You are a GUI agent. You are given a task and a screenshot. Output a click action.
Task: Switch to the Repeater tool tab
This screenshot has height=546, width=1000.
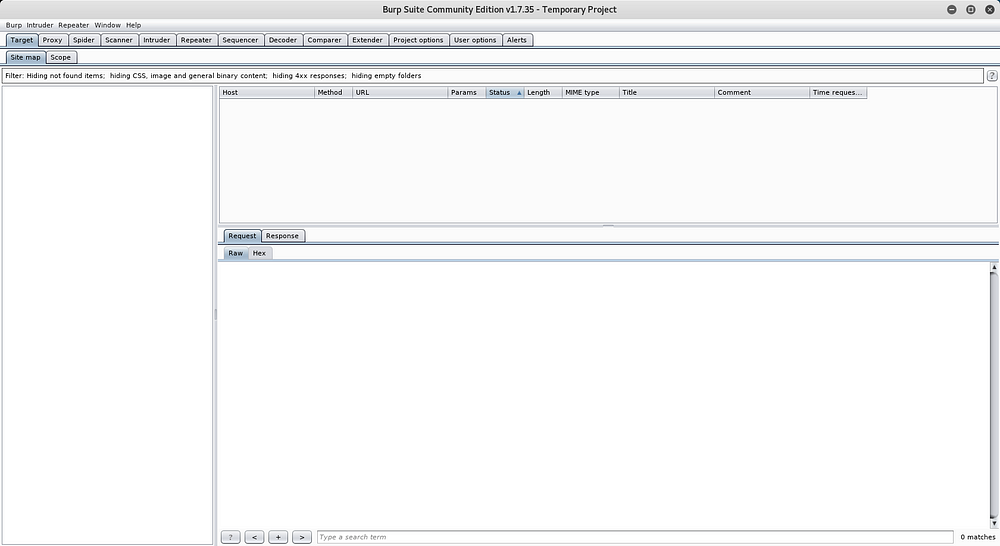(x=196, y=40)
